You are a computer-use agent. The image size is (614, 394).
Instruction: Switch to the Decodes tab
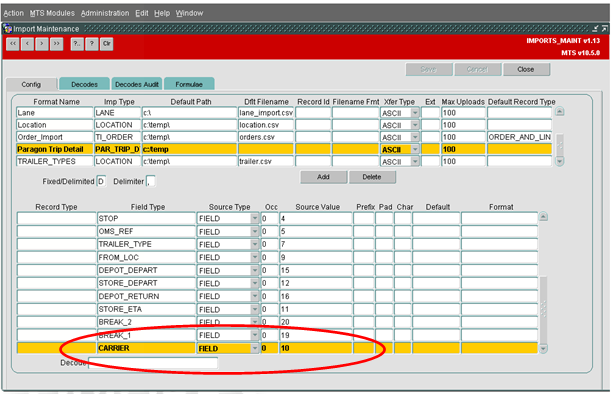(84, 84)
